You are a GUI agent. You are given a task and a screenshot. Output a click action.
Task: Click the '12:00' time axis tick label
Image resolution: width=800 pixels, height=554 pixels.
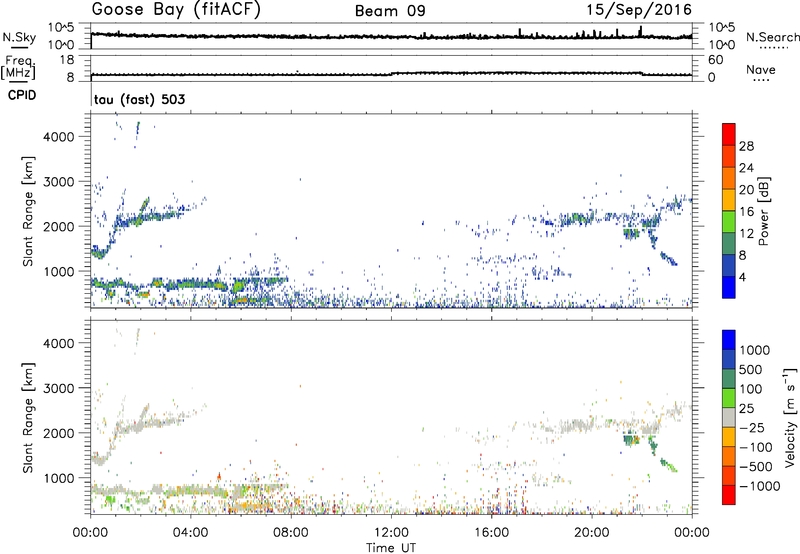coord(391,533)
